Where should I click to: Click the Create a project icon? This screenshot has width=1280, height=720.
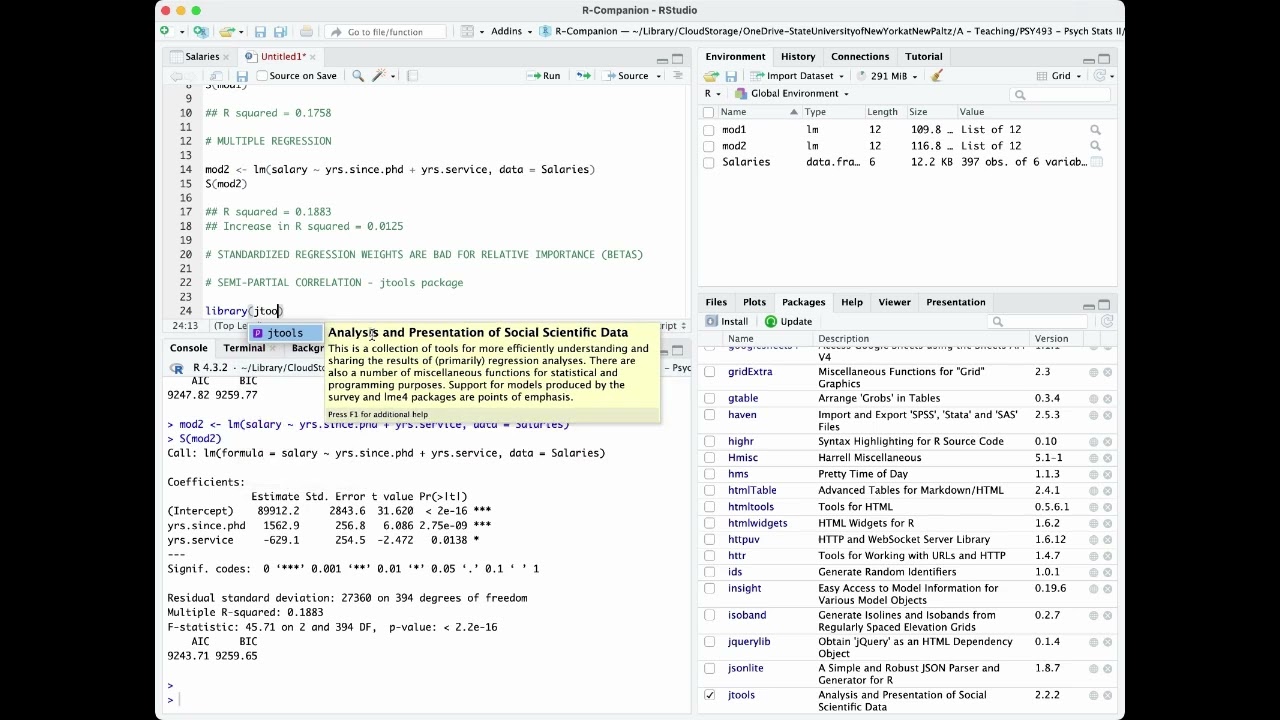point(200,32)
